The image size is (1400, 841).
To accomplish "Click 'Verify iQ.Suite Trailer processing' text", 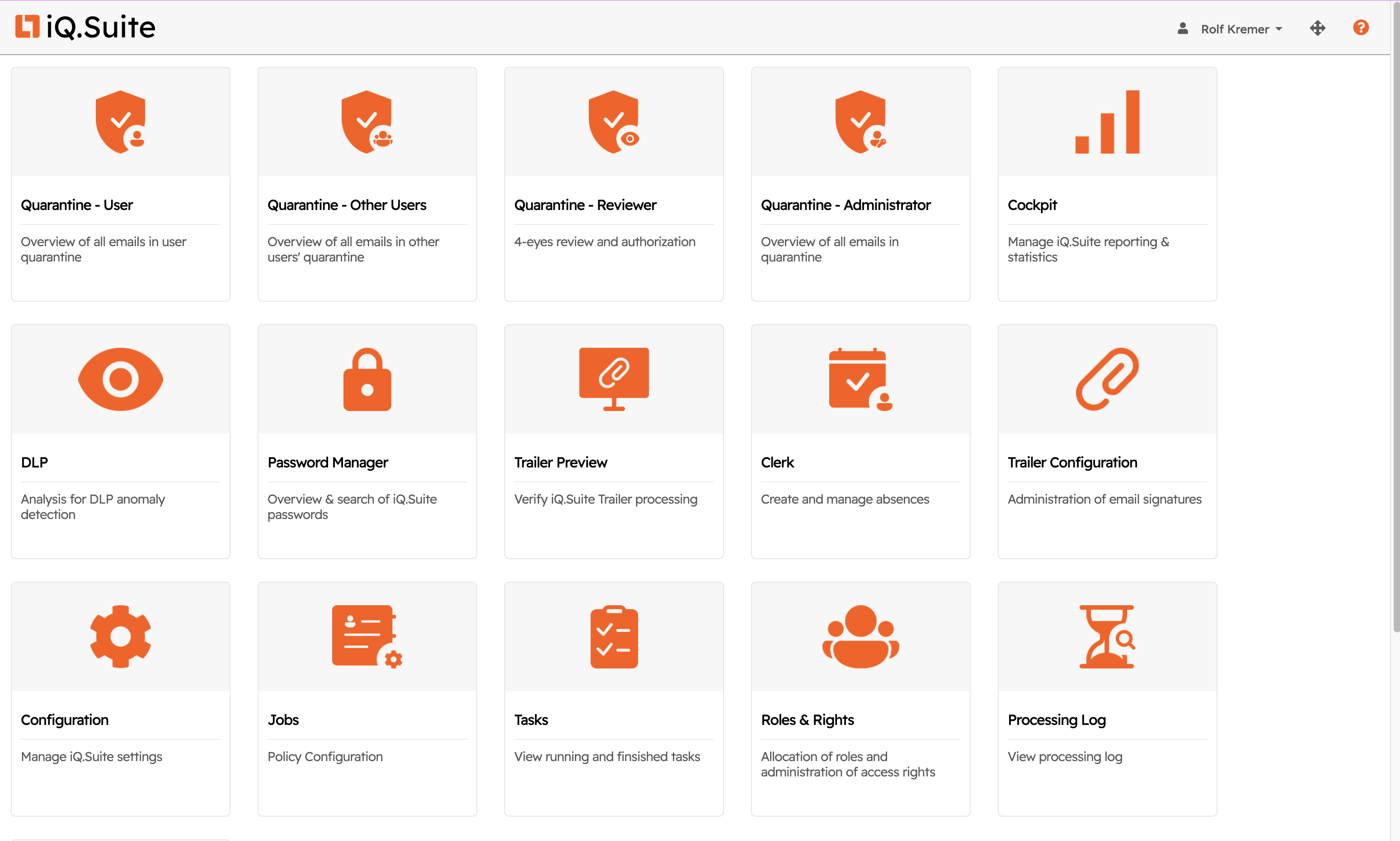I will tap(606, 499).
